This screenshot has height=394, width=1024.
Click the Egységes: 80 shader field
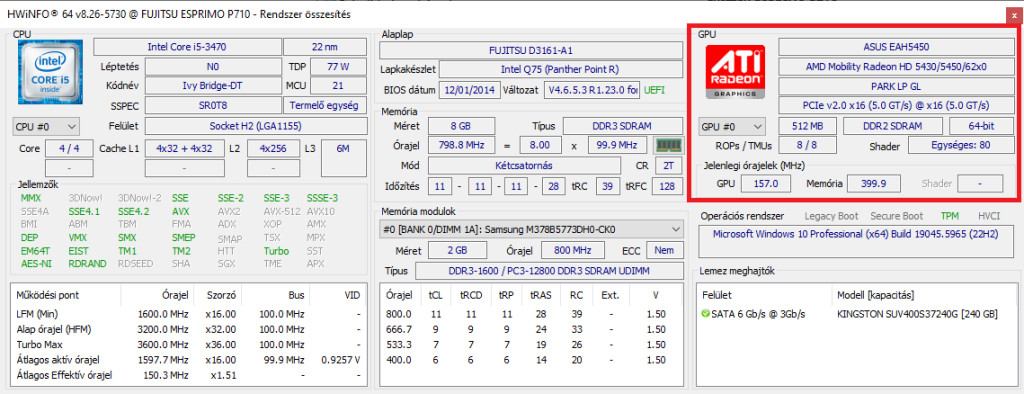click(960, 146)
